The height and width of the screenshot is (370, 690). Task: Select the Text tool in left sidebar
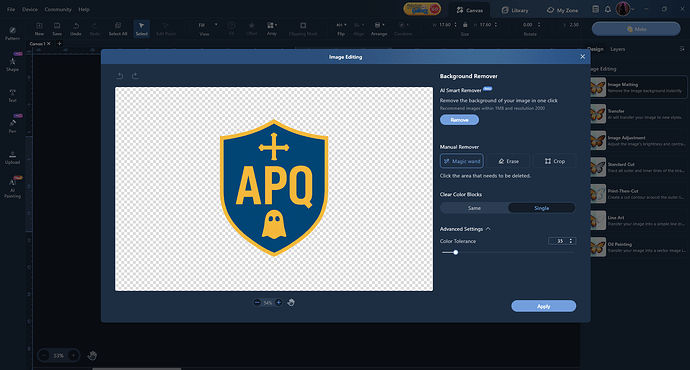pyautogui.click(x=12, y=95)
